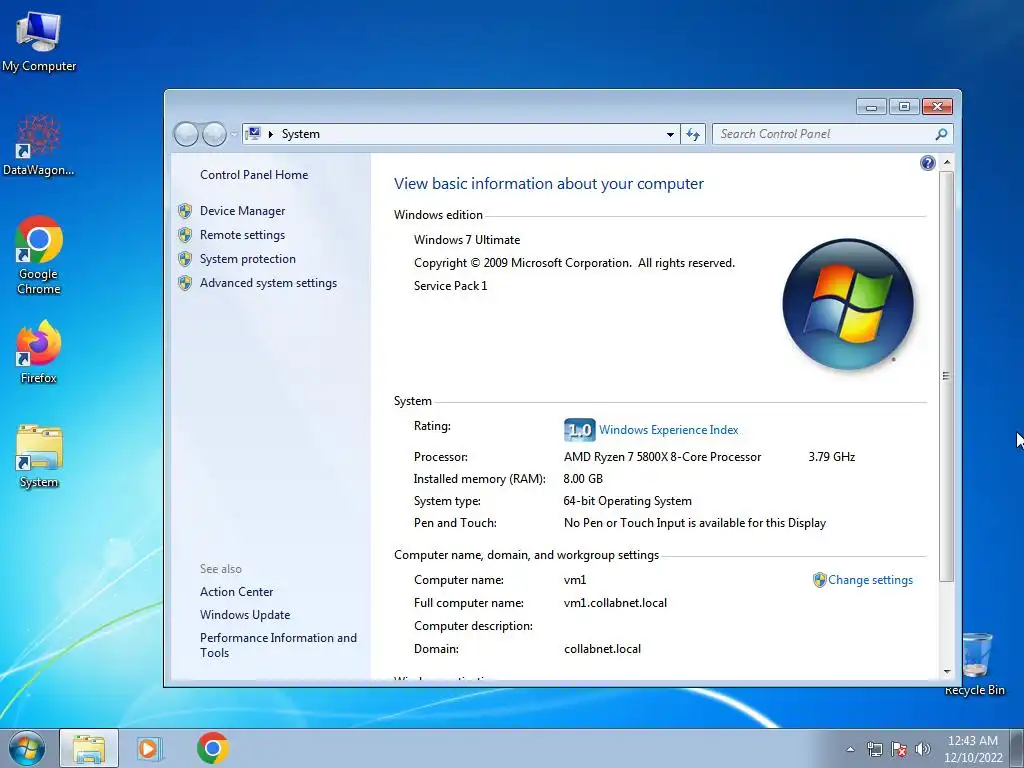Open Chrome from the taskbar
1024x768 pixels.
coord(212,748)
